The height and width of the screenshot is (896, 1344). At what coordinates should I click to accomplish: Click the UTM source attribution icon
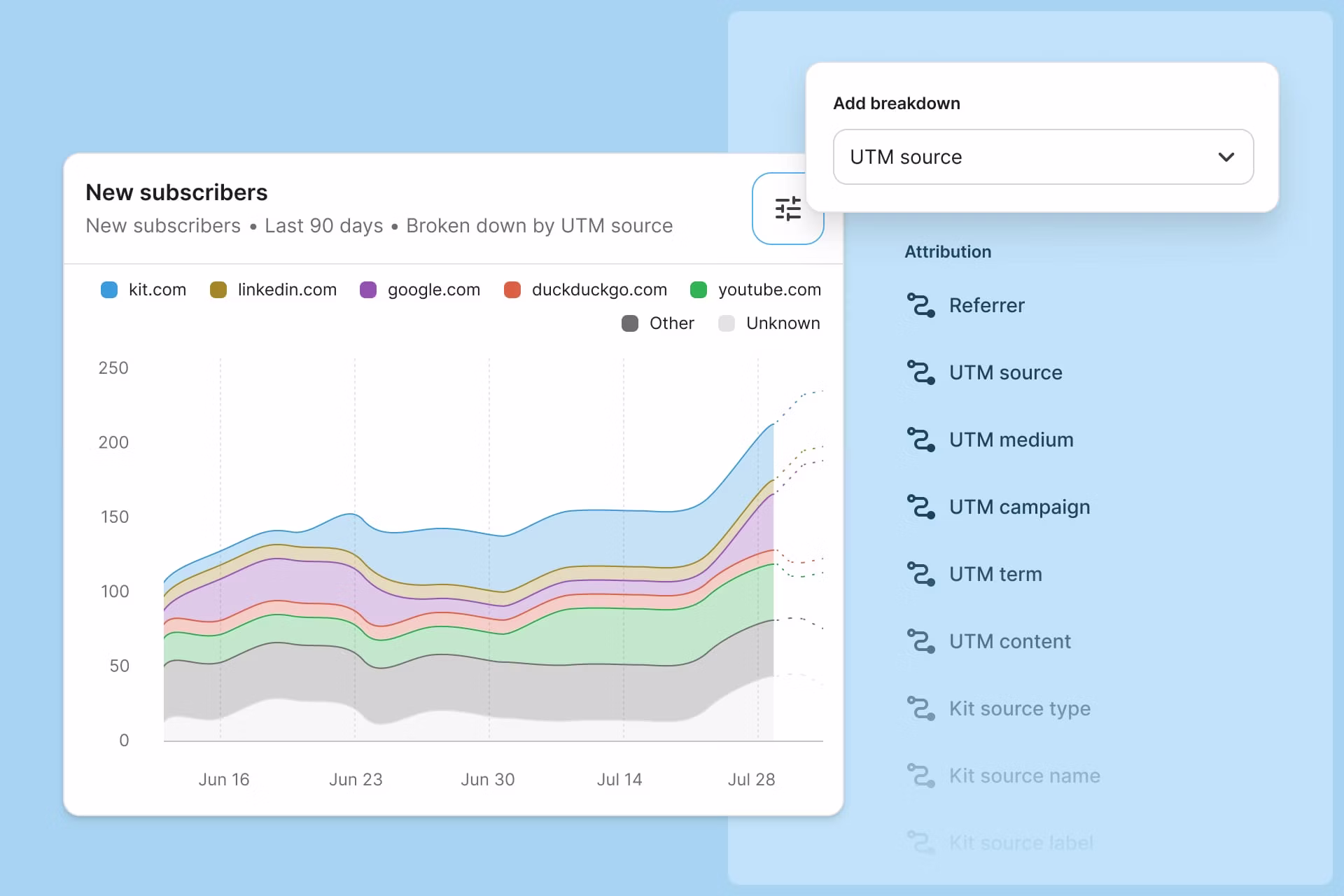click(920, 372)
